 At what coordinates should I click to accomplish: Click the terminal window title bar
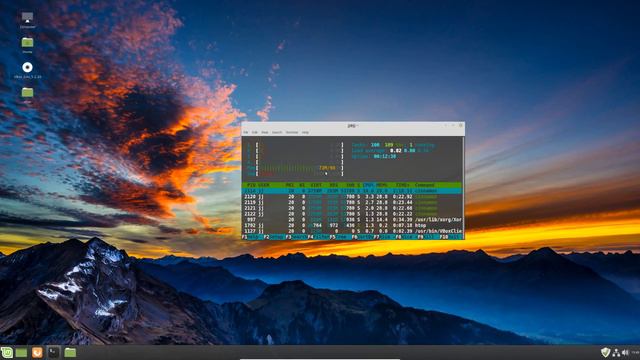(353, 126)
